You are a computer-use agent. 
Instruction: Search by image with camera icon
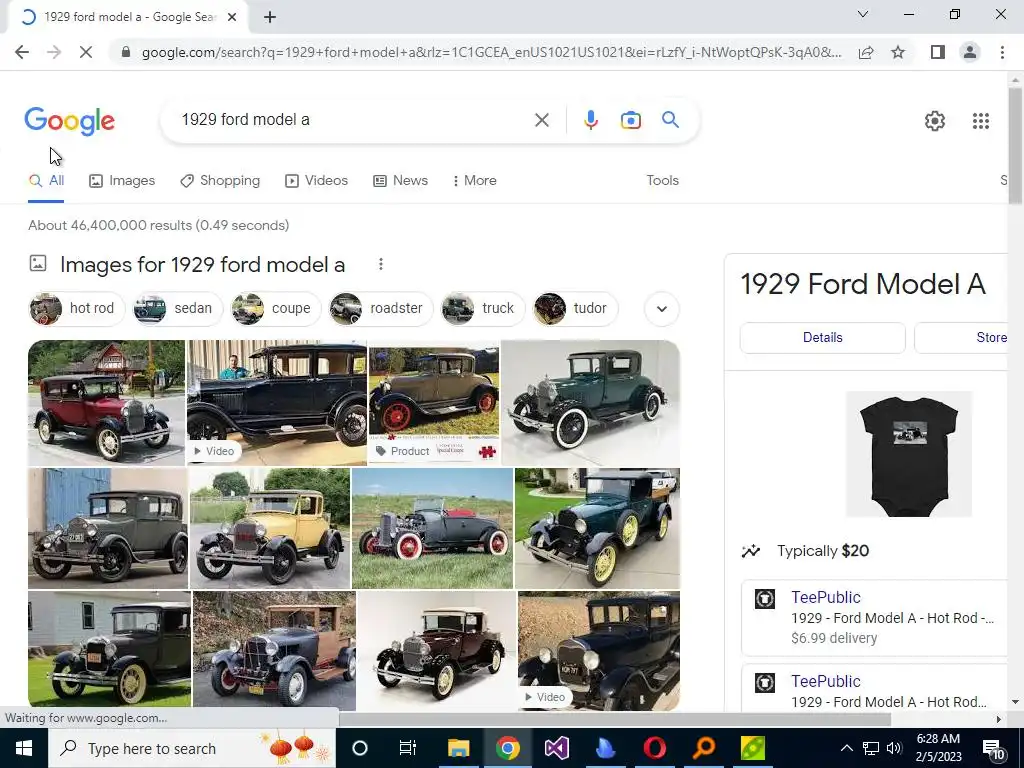pos(630,120)
